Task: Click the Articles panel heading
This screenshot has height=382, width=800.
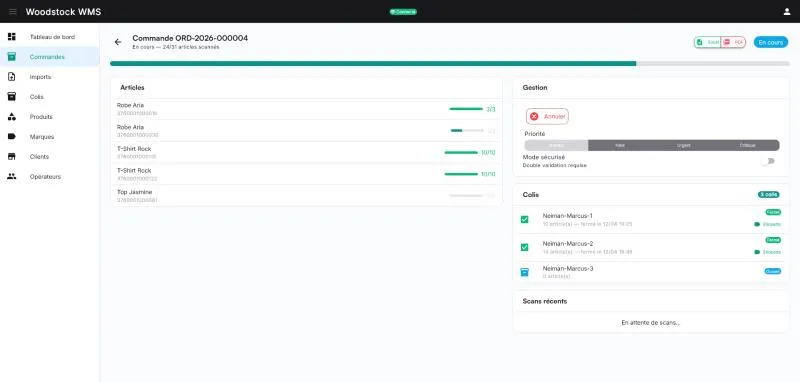Action: (x=132, y=88)
